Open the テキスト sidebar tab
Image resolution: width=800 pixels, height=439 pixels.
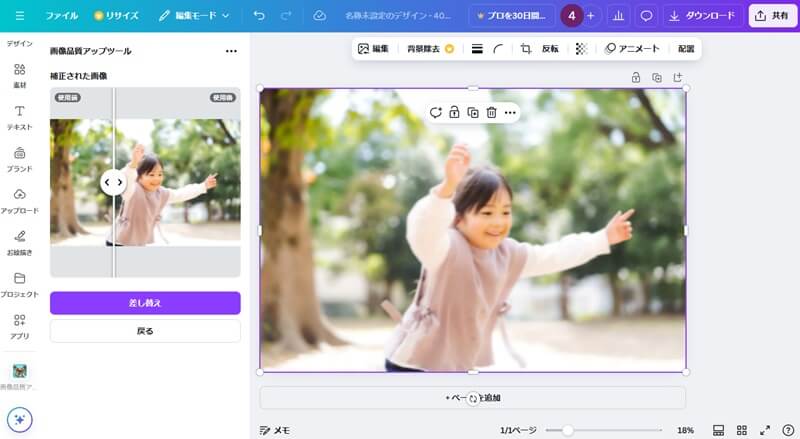pyautogui.click(x=19, y=118)
